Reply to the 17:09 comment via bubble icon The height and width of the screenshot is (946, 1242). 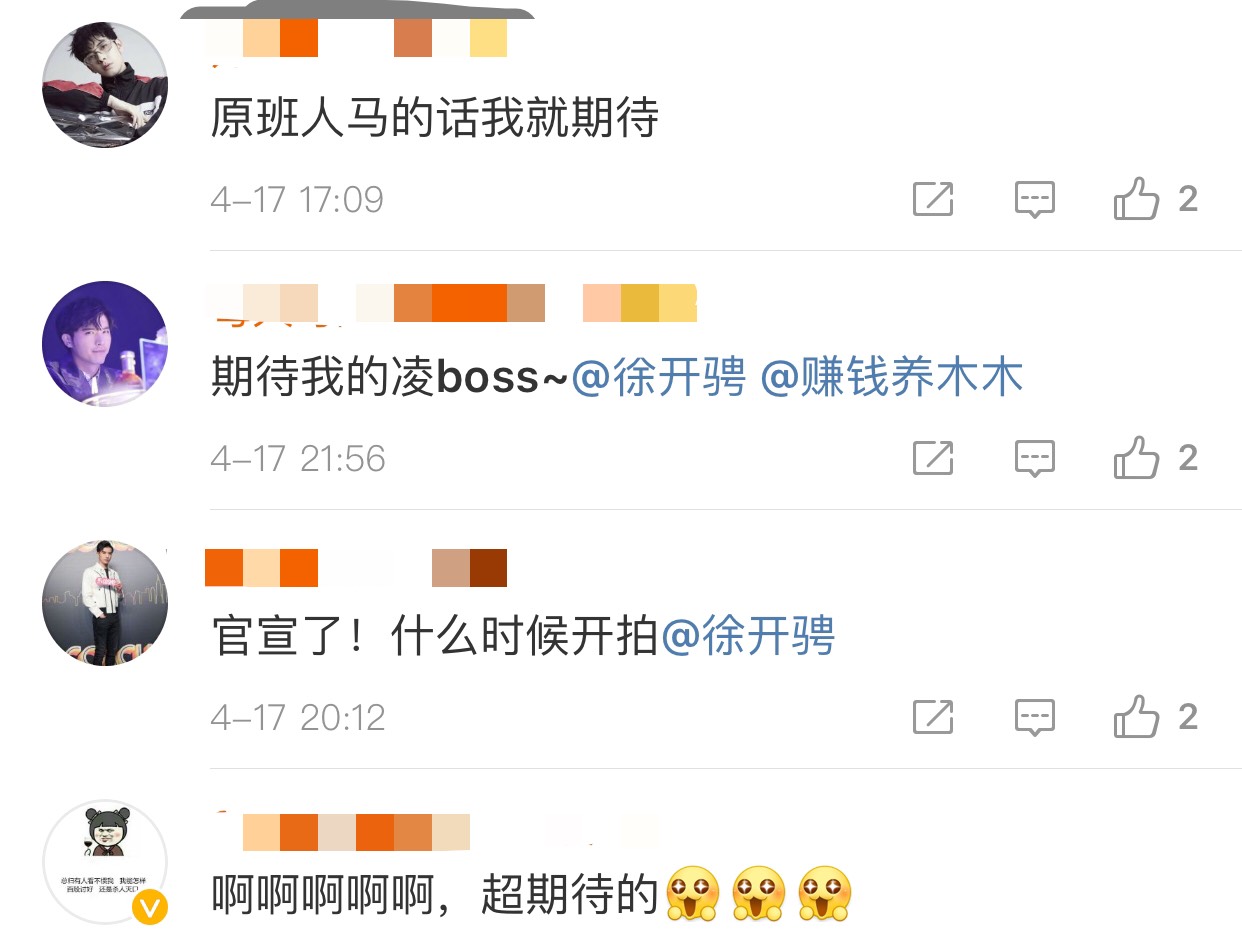click(x=1035, y=199)
